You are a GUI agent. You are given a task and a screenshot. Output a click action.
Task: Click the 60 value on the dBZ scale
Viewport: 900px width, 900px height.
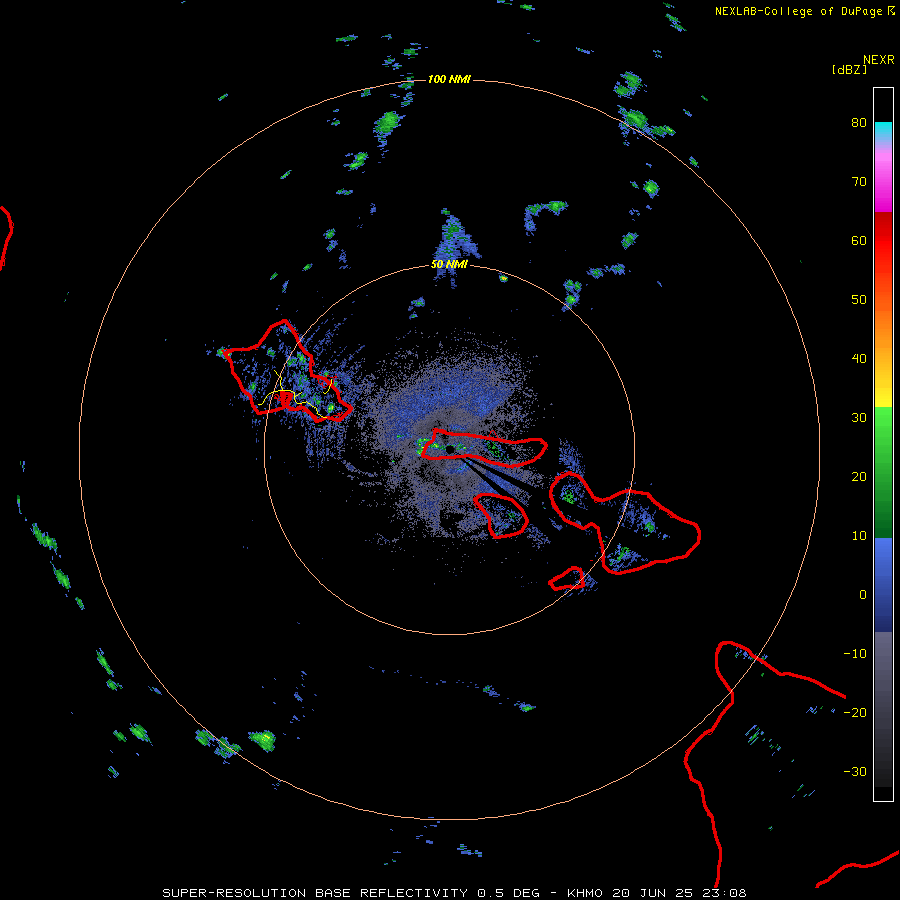pyautogui.click(x=859, y=240)
